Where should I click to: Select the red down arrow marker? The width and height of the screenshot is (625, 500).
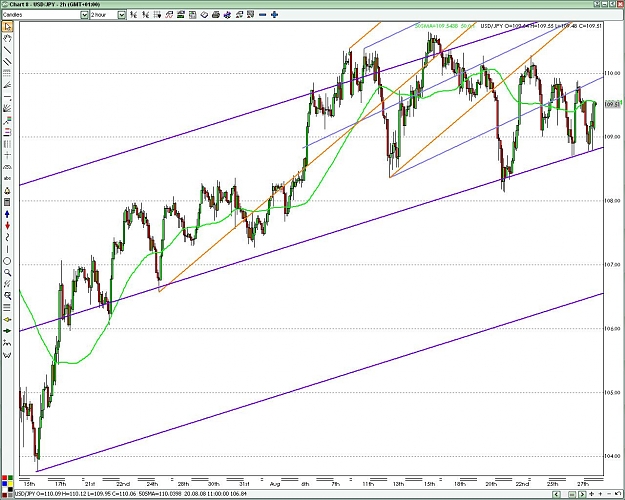[x=7, y=226]
